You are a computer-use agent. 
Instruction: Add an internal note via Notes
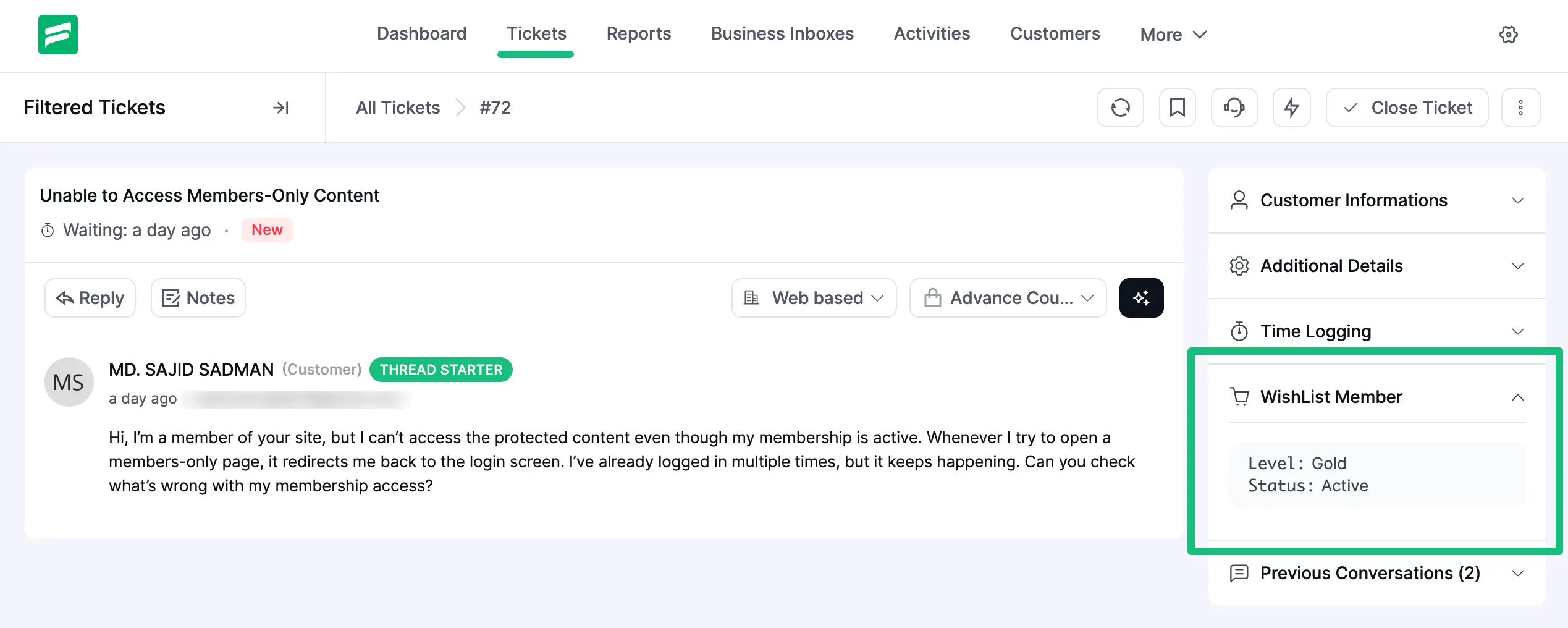pyautogui.click(x=198, y=297)
